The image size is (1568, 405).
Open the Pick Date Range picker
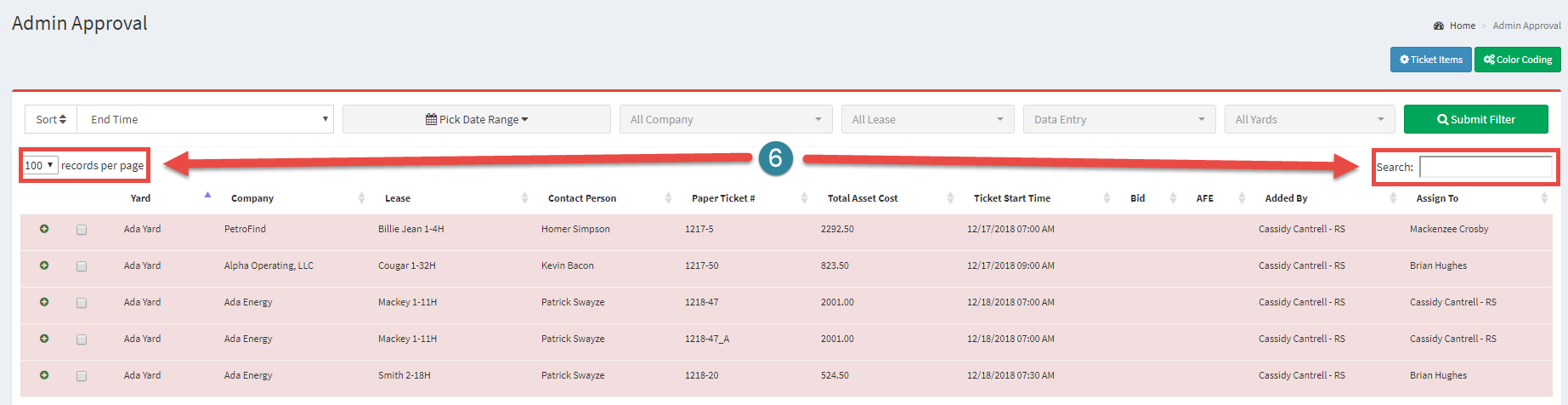(477, 119)
